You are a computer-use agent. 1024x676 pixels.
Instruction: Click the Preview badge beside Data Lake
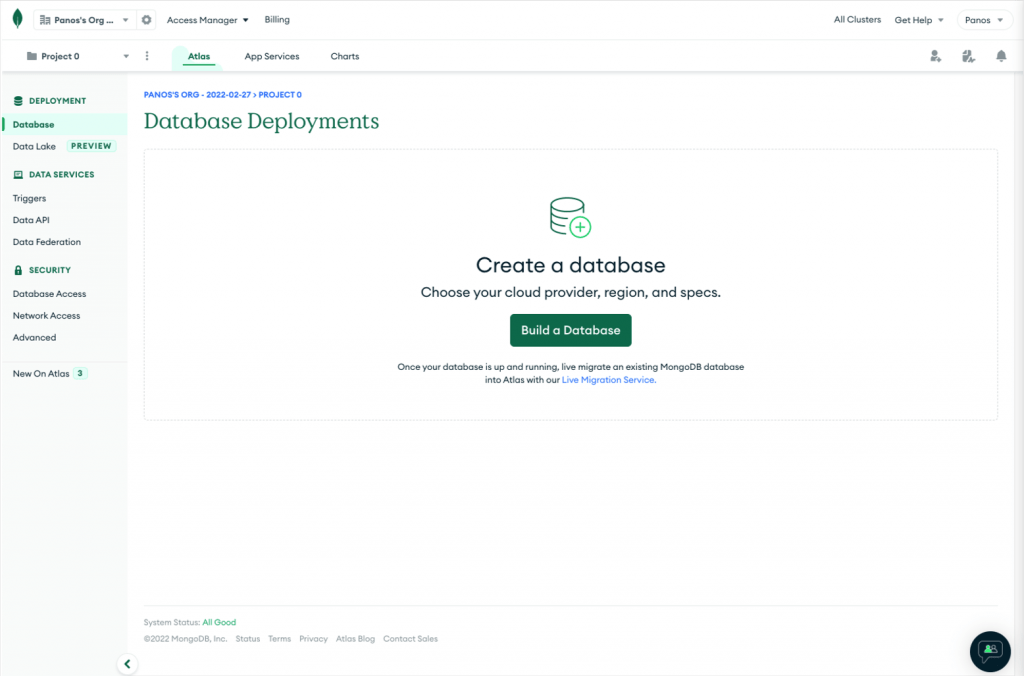click(91, 146)
